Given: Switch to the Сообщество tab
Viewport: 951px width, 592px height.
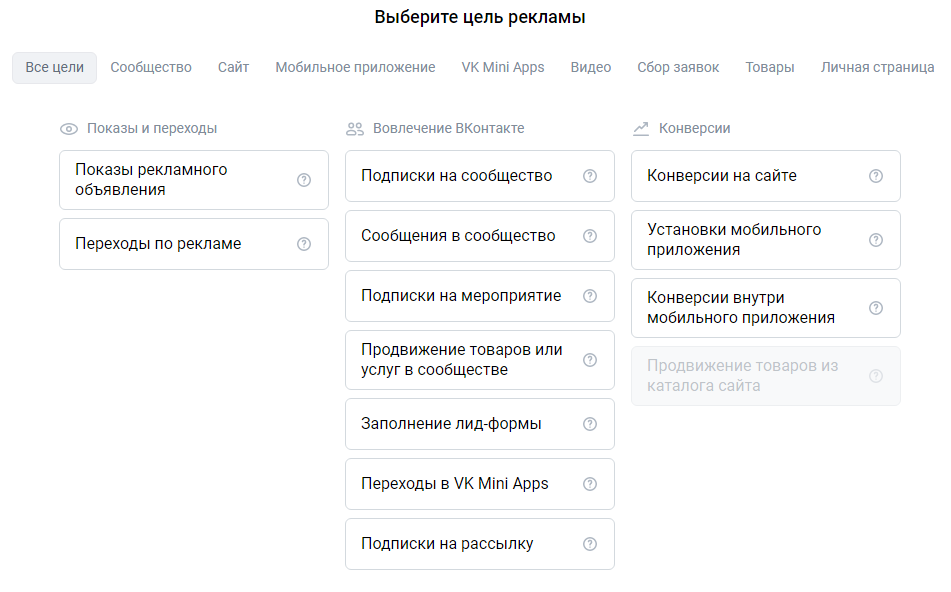Looking at the screenshot, I should click(x=151, y=68).
